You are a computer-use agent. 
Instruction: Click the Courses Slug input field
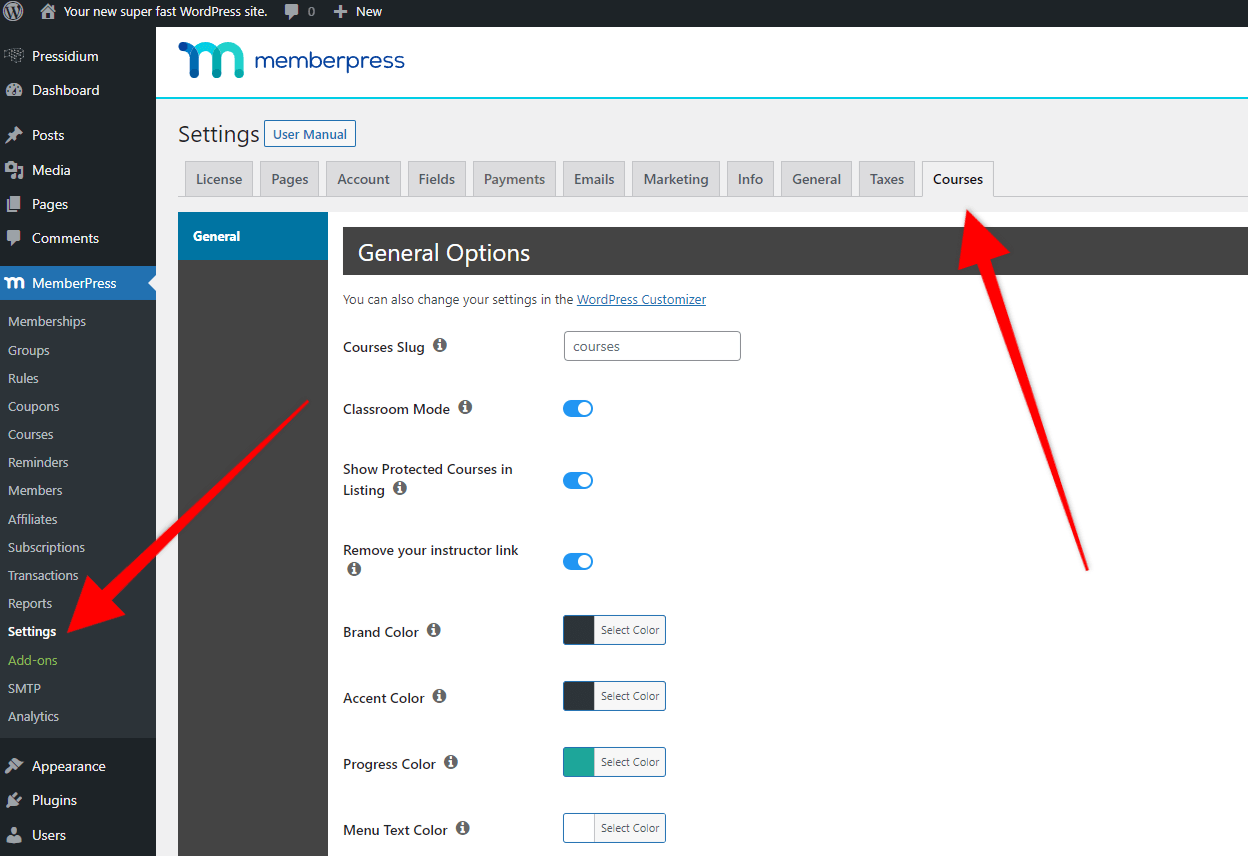(652, 346)
